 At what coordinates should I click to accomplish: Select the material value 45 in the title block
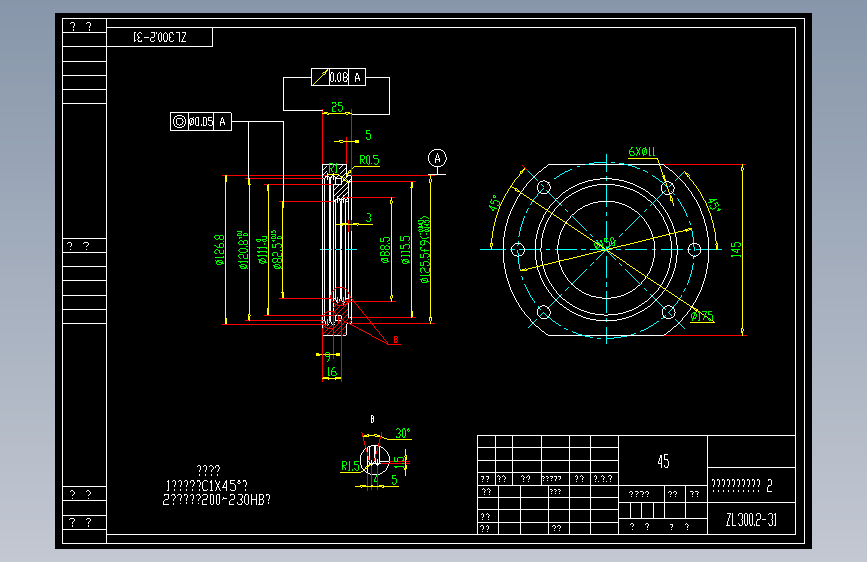click(x=663, y=461)
